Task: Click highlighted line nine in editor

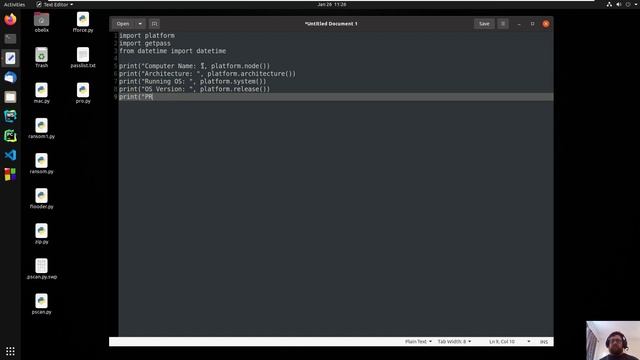Action: tap(336, 97)
